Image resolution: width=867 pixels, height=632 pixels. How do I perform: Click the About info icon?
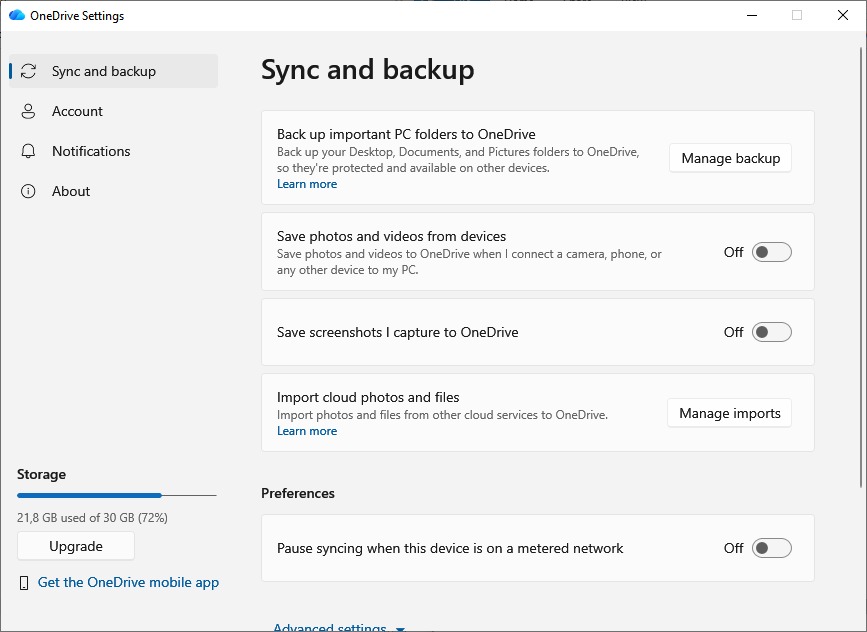click(28, 191)
